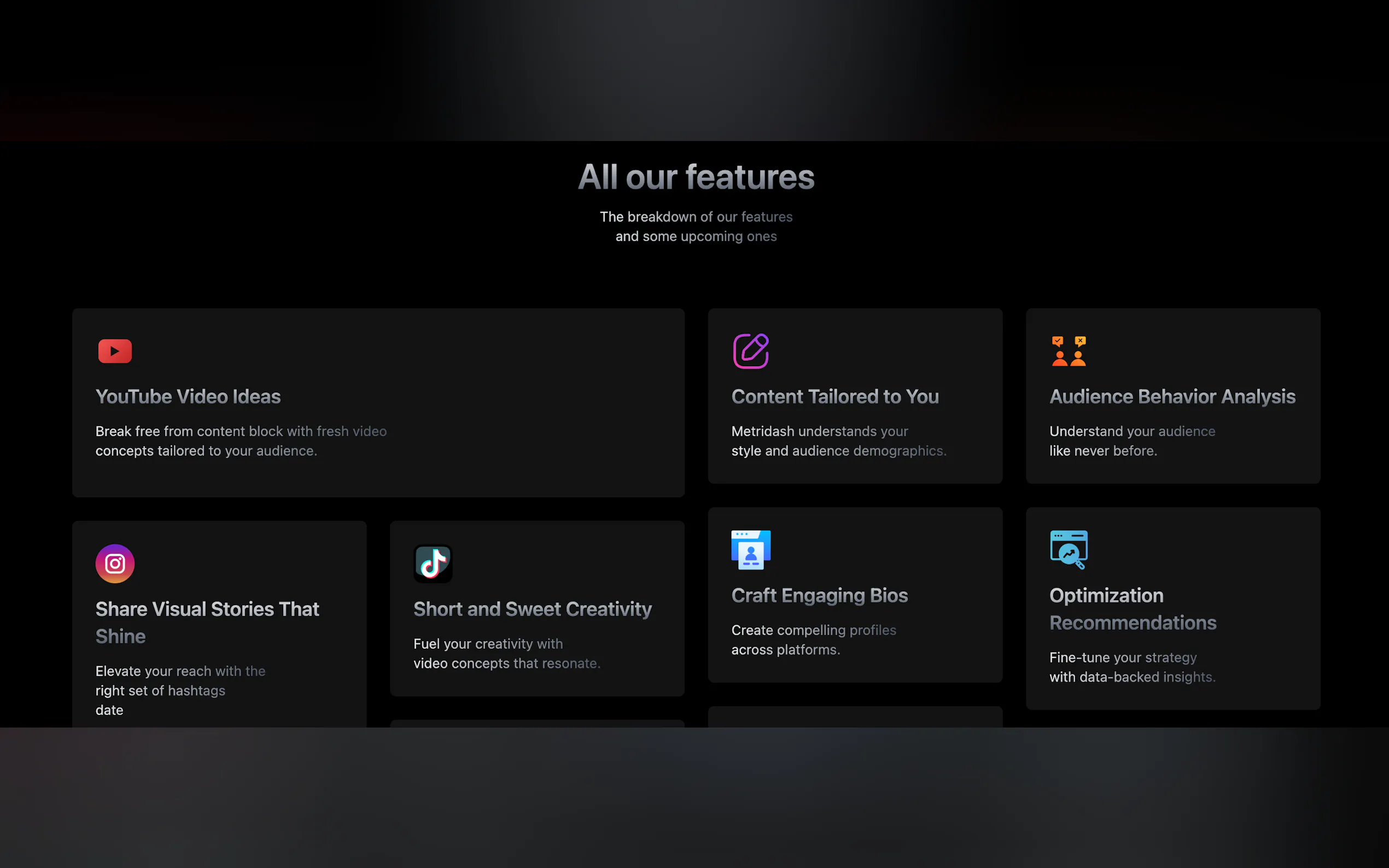This screenshot has height=868, width=1389.
Task: Click the blue profile bio icon
Action: [750, 550]
